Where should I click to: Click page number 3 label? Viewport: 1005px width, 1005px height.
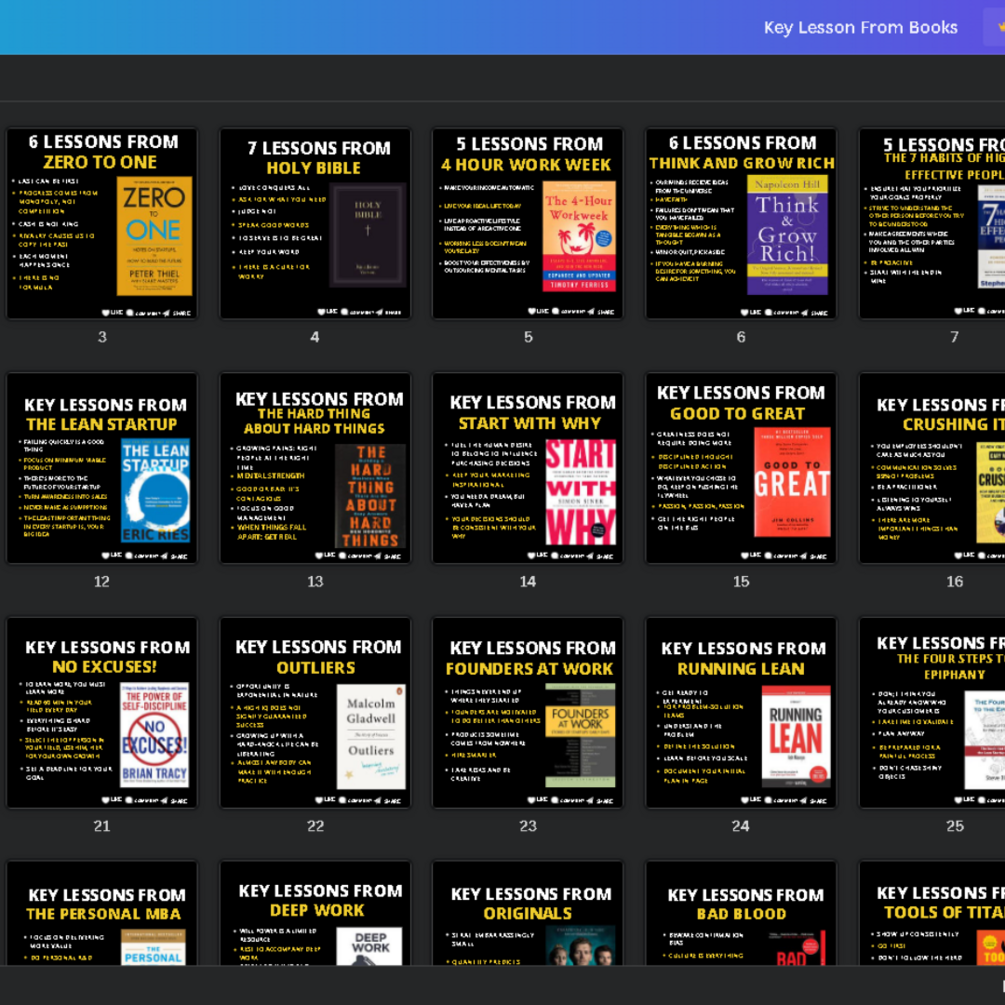click(x=102, y=337)
